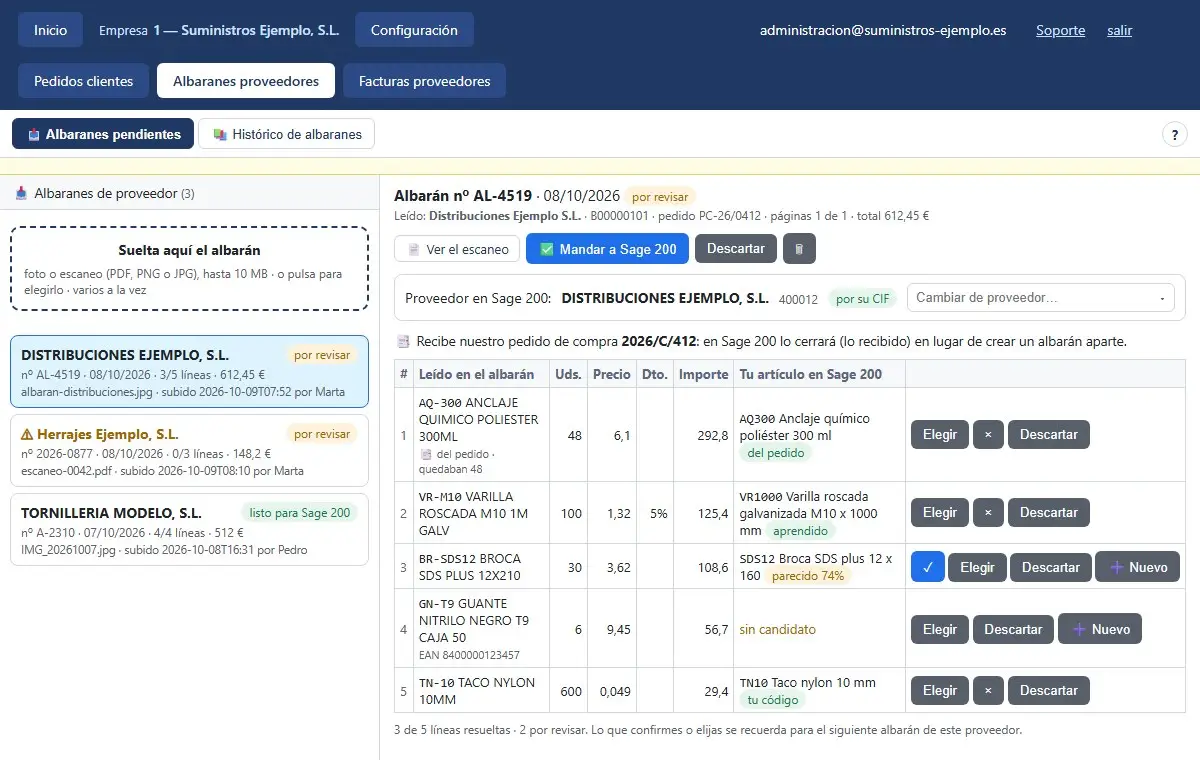
Task: Discard the GN-T9 GUANTE NITRILO line
Action: [1014, 629]
